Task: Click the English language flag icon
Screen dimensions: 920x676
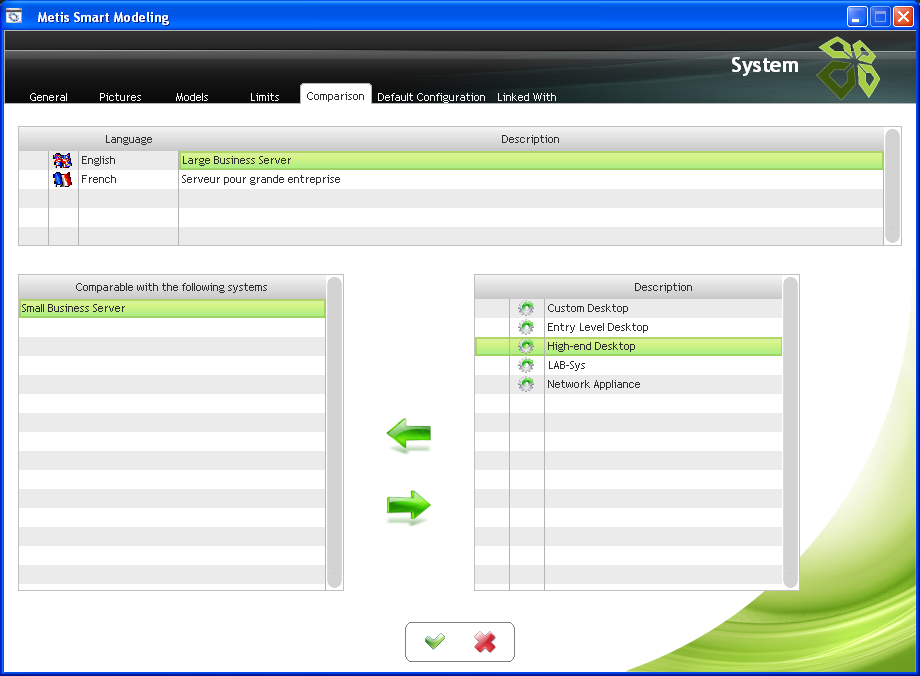Action: coord(62,160)
